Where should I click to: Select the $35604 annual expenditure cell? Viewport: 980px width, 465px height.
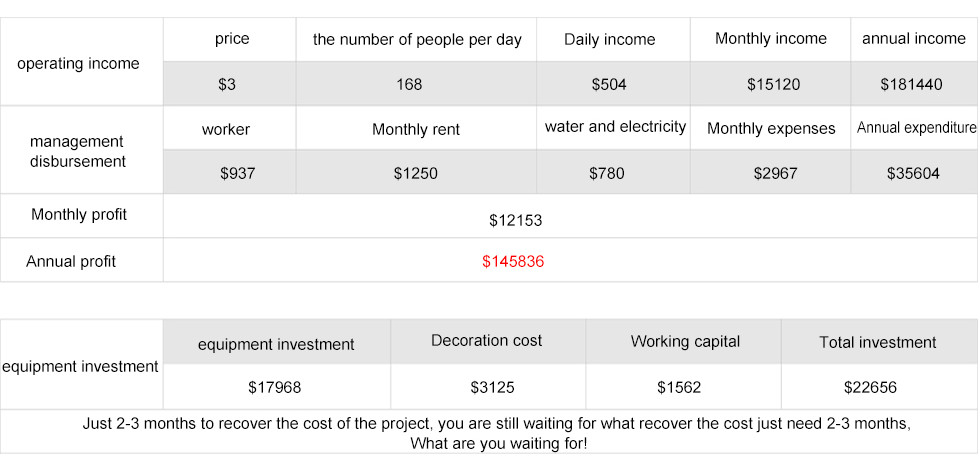point(913,173)
